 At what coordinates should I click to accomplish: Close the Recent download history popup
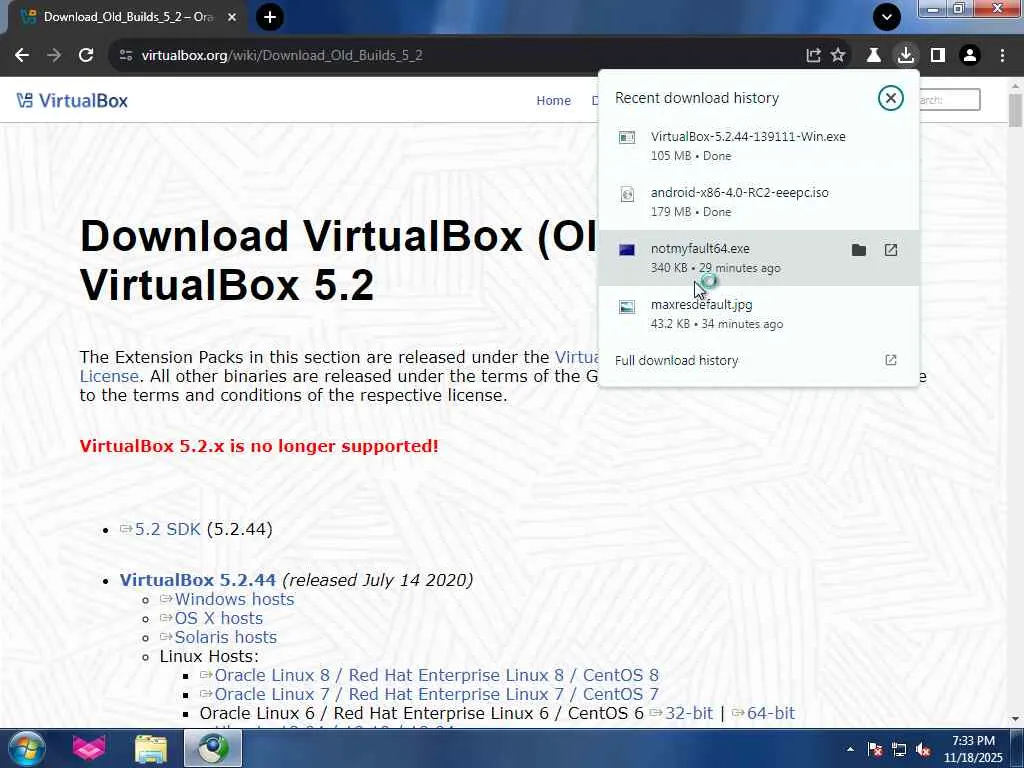click(890, 98)
